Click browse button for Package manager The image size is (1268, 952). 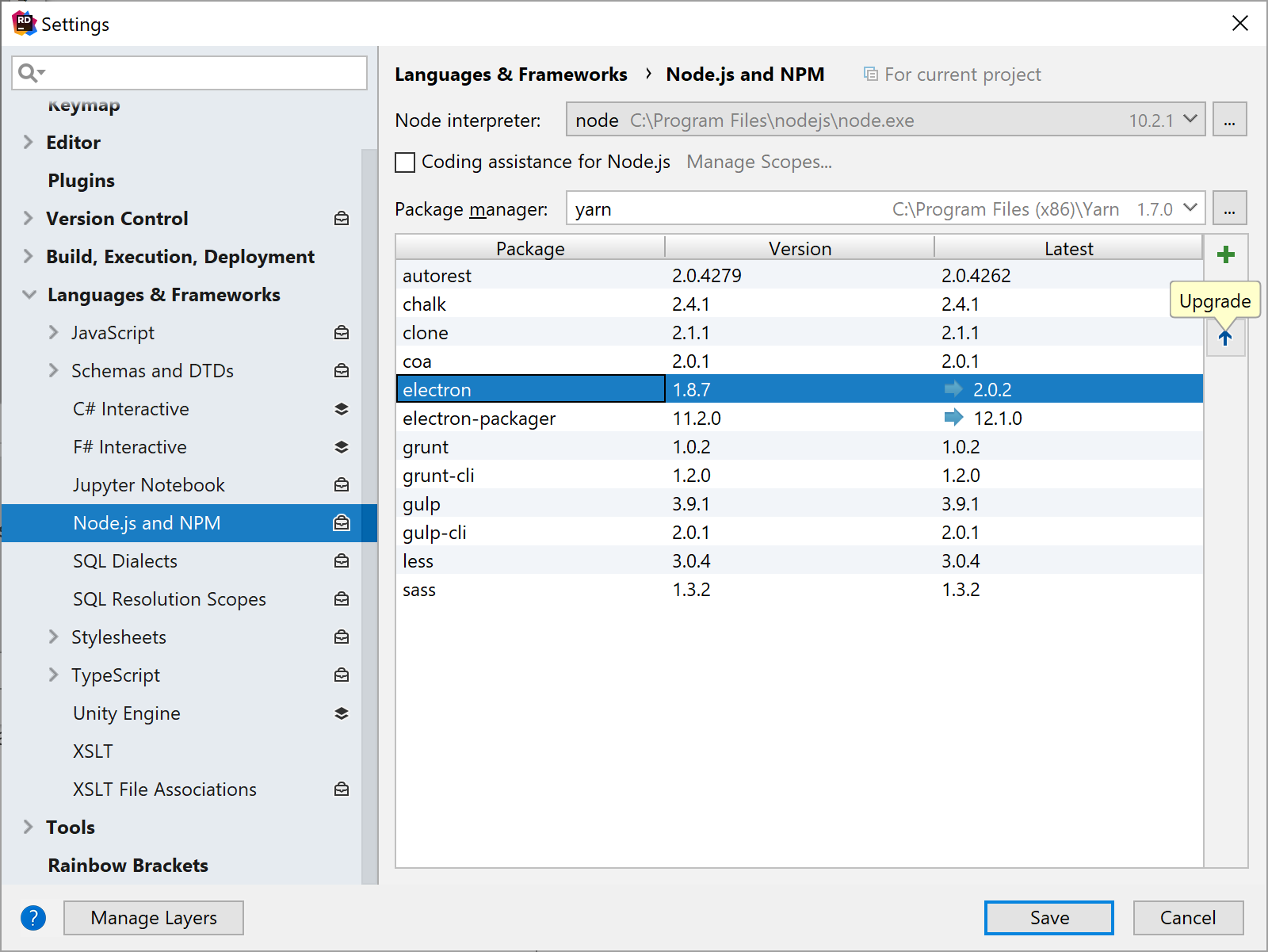[x=1229, y=208]
